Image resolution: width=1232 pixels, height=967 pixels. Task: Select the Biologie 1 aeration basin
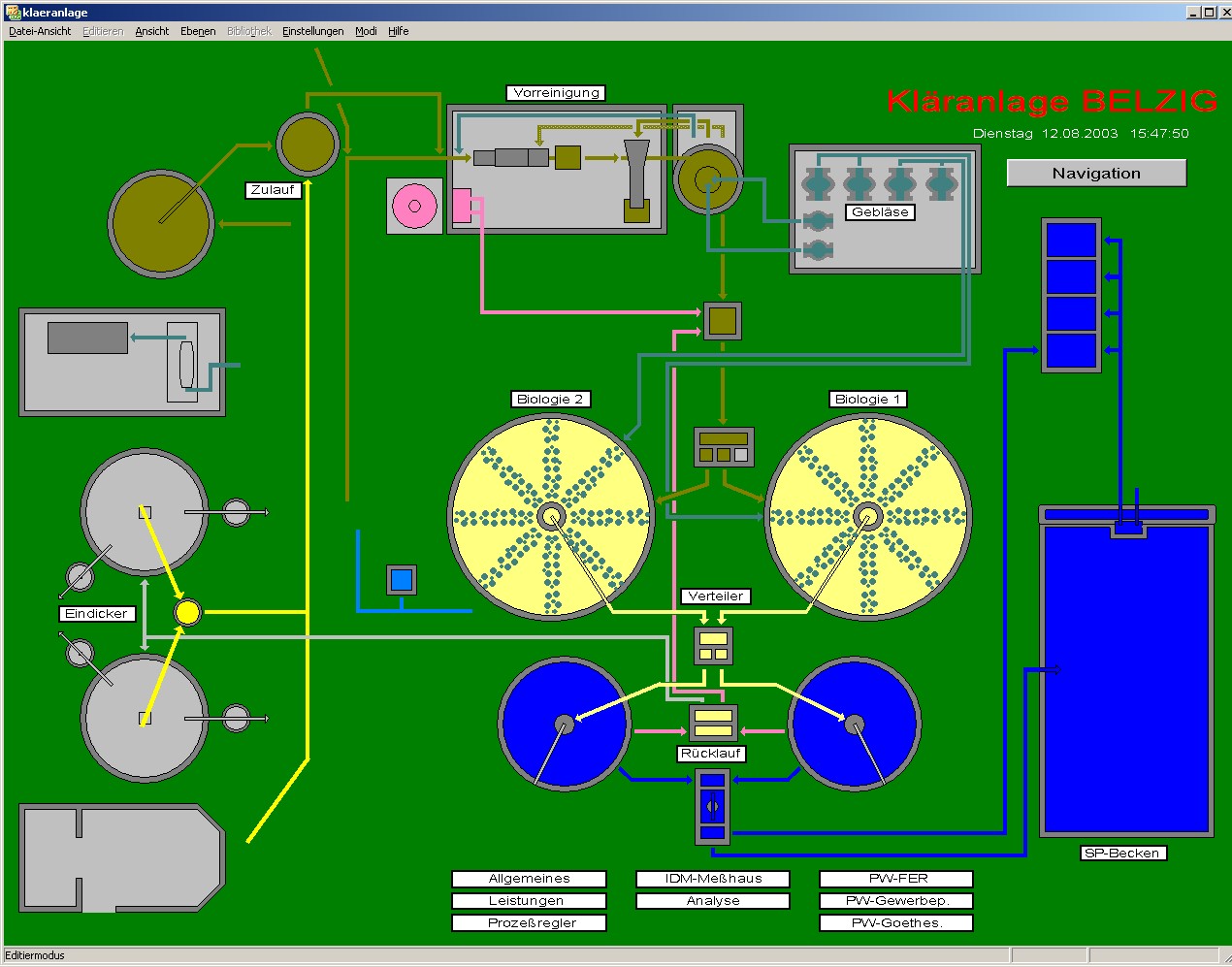point(867,517)
